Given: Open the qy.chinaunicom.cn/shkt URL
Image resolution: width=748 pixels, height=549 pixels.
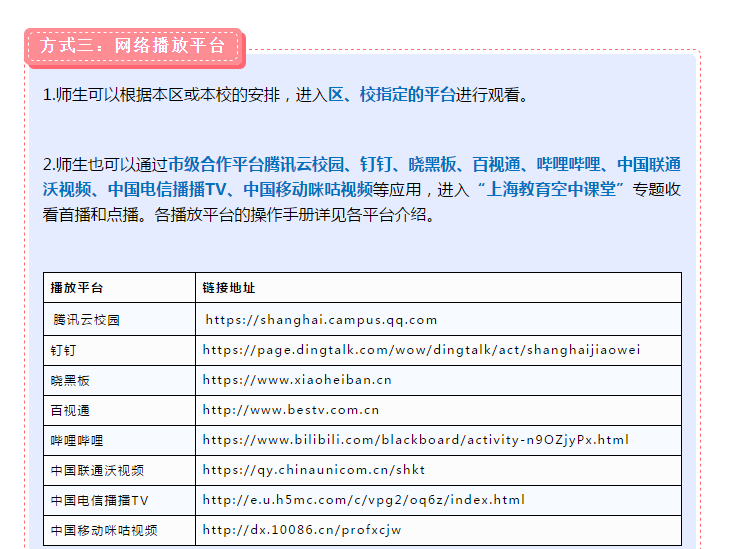Looking at the screenshot, I should click(313, 470).
